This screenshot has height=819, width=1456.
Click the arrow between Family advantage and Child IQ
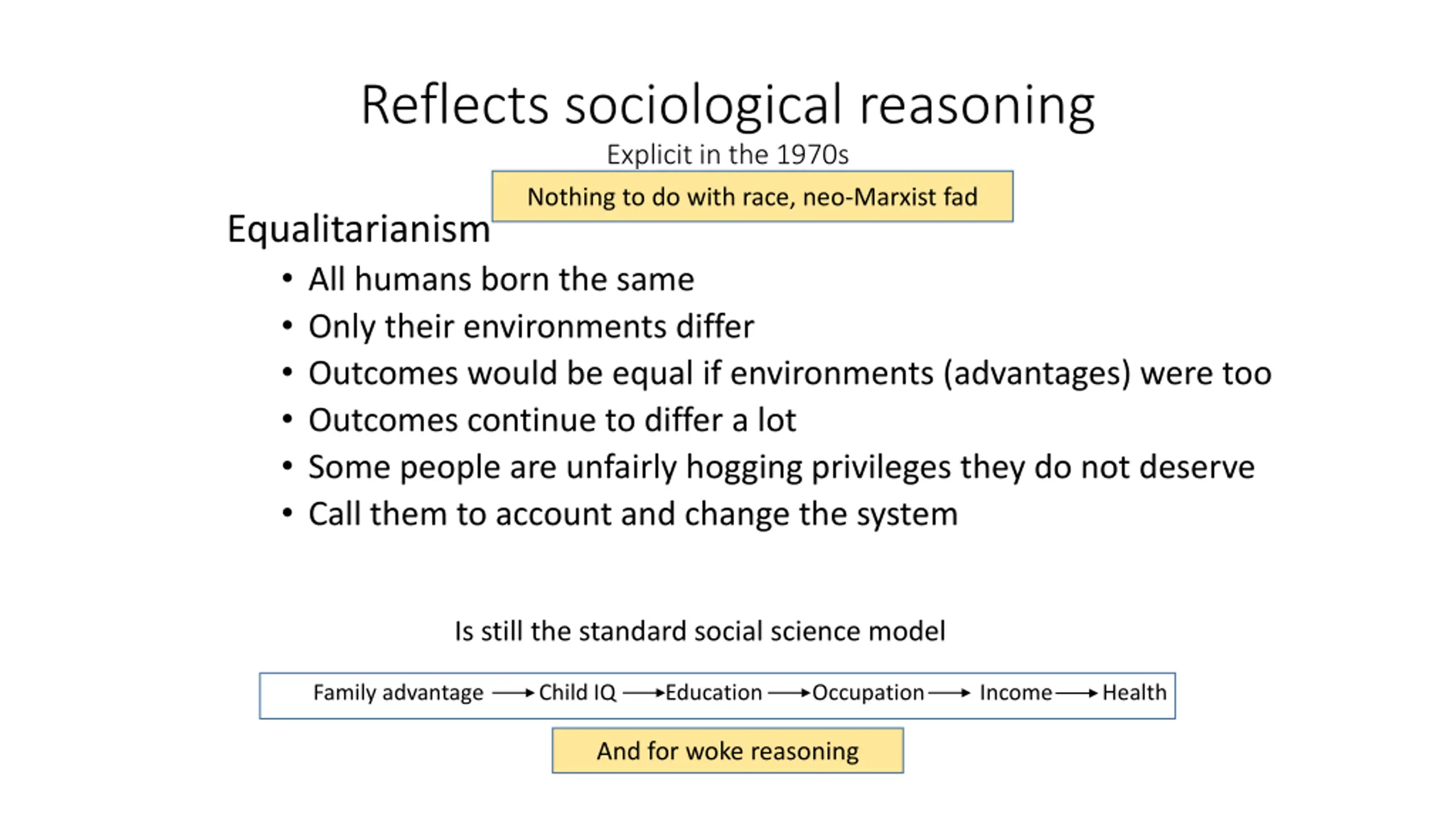tap(513, 693)
